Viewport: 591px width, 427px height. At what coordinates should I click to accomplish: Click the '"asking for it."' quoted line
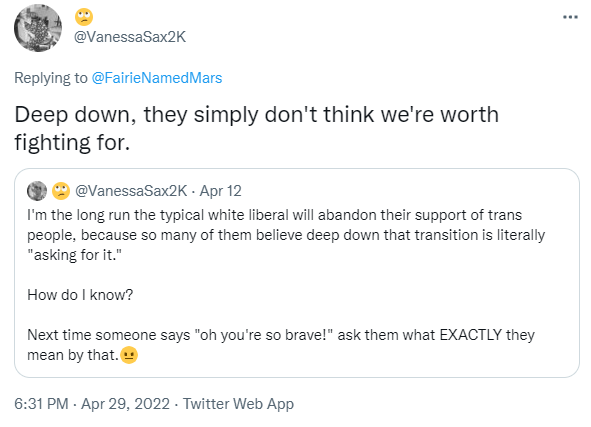click(75, 255)
